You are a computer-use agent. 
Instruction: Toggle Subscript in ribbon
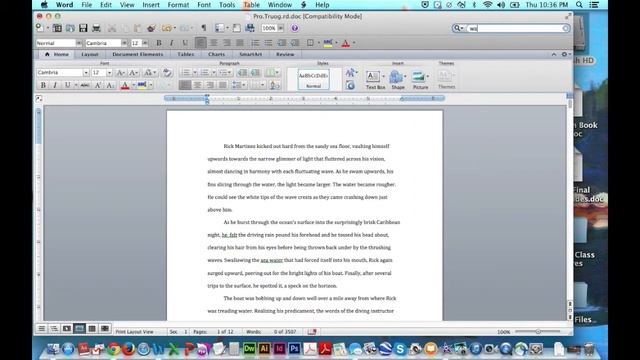tap(110, 85)
